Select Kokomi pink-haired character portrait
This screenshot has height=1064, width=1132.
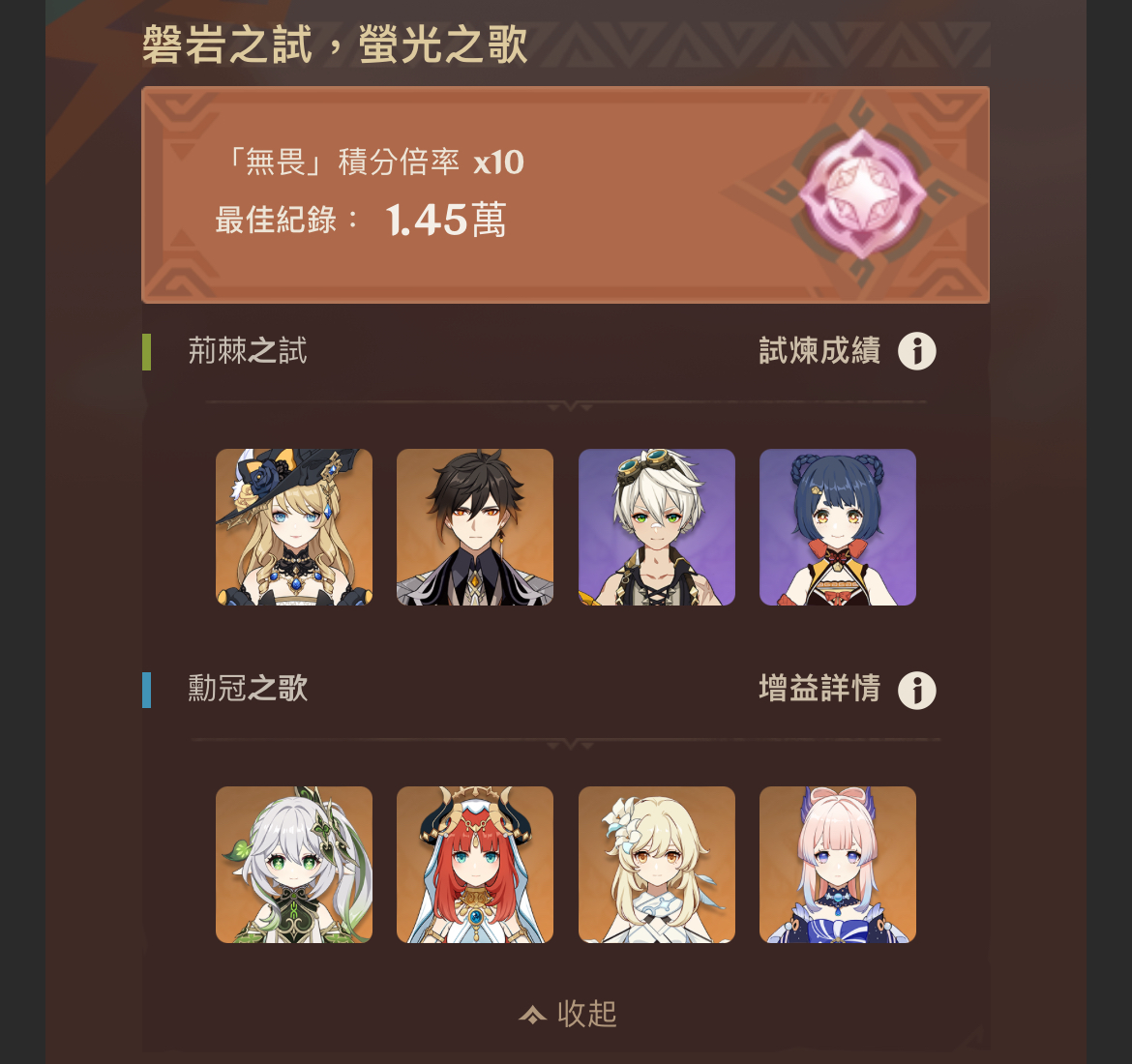click(x=838, y=865)
